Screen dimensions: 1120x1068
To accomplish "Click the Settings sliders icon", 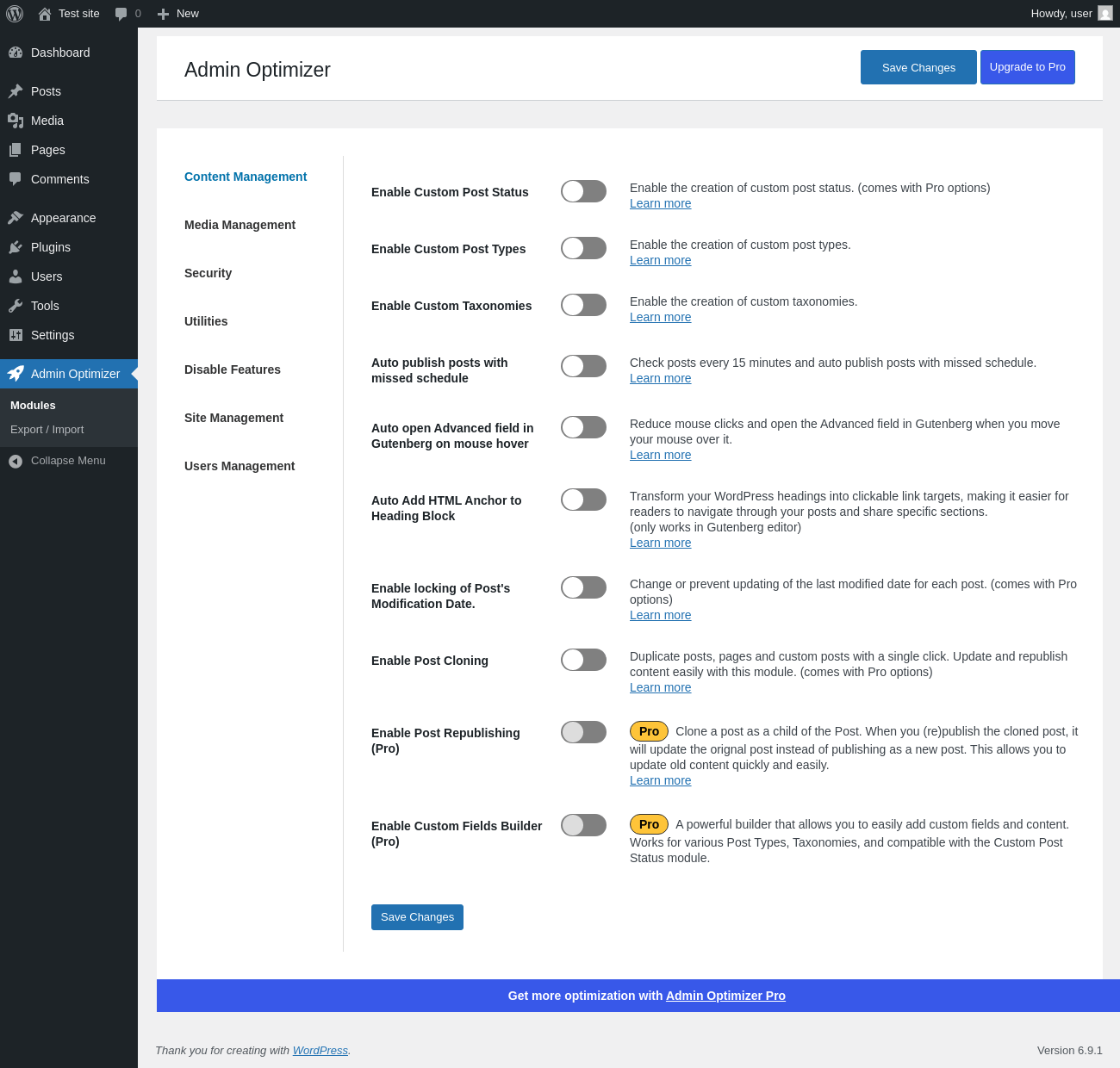I will point(16,335).
